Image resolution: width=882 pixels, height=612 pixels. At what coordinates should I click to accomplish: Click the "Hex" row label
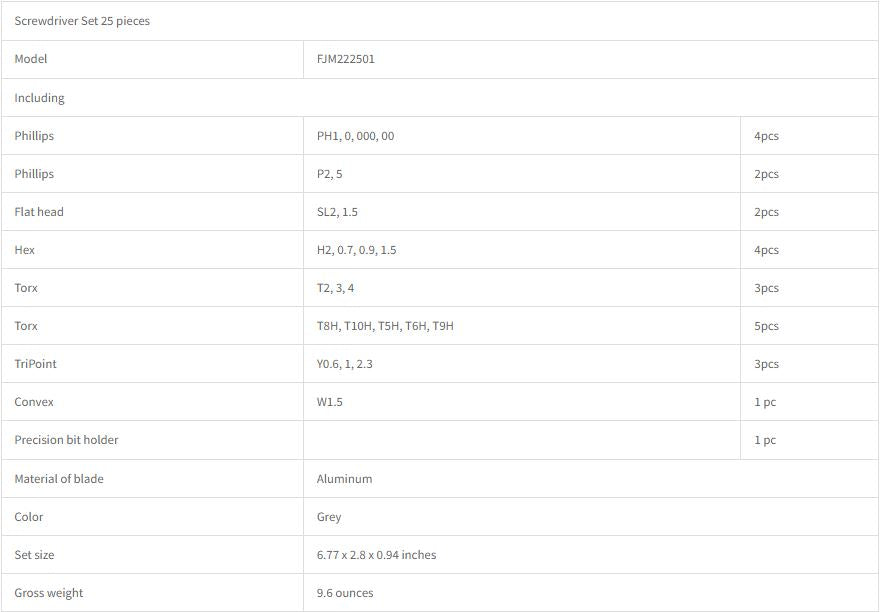[x=25, y=250]
